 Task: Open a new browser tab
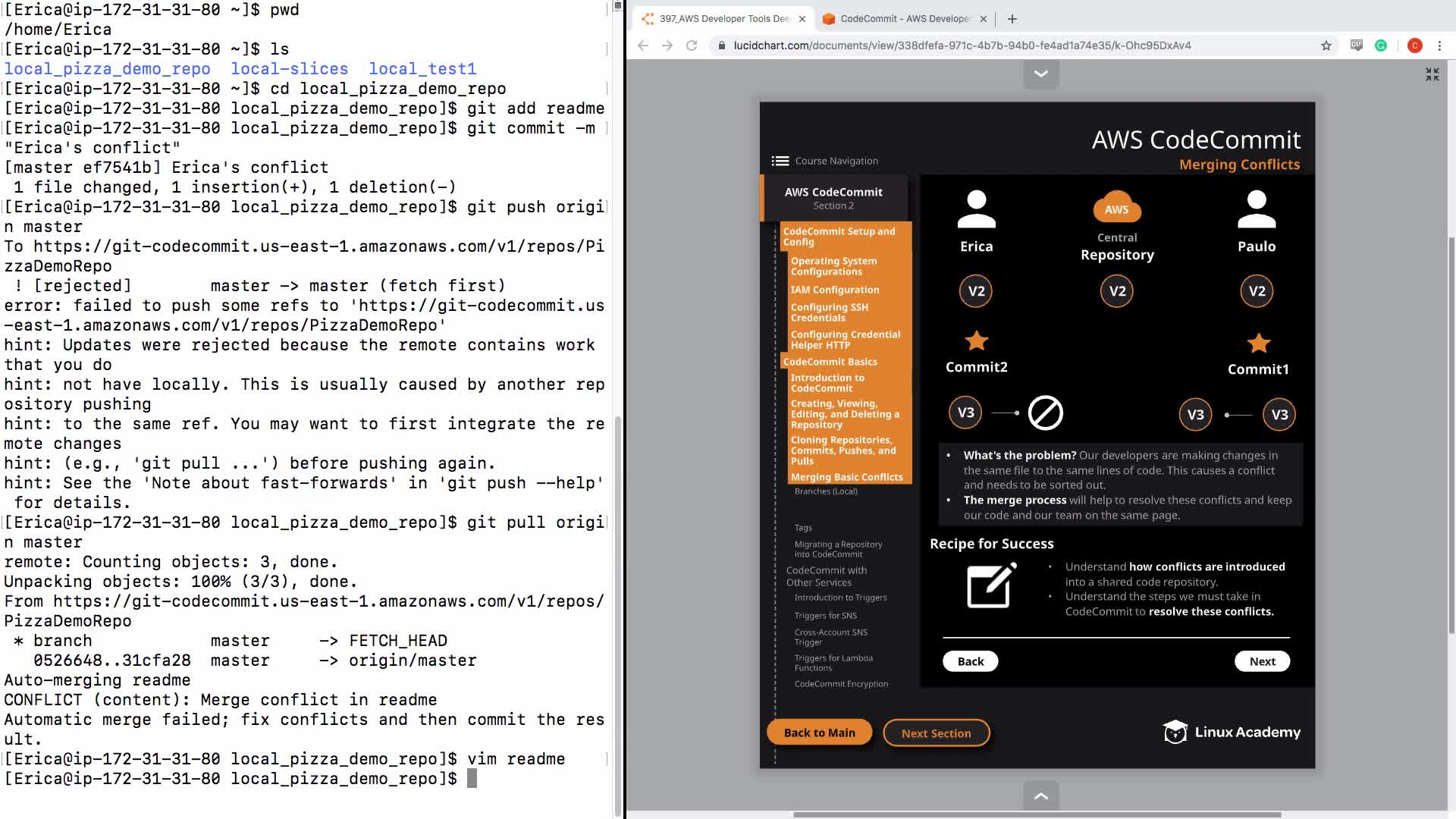click(1012, 19)
